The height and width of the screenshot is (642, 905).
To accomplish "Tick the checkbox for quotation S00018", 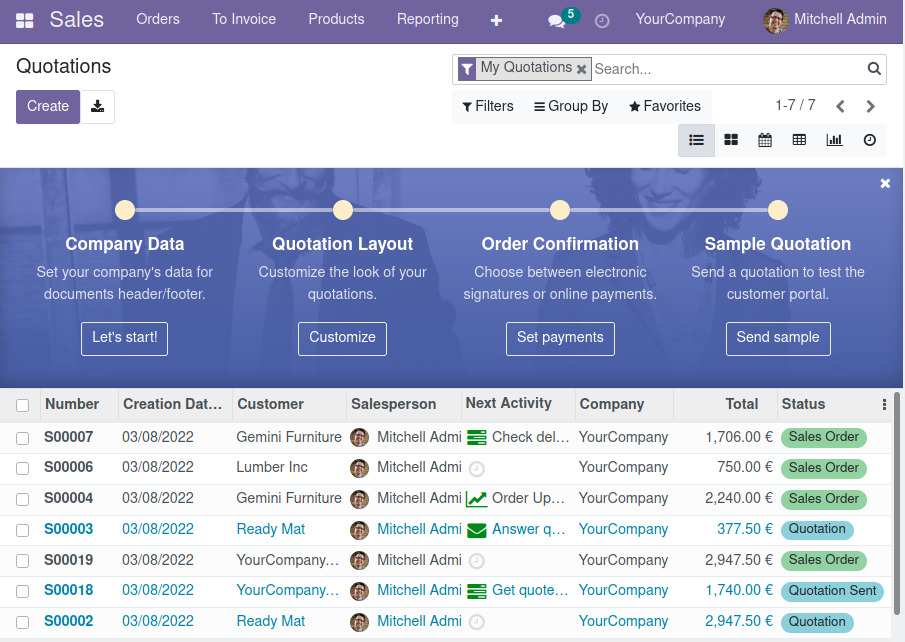I will [x=22, y=590].
